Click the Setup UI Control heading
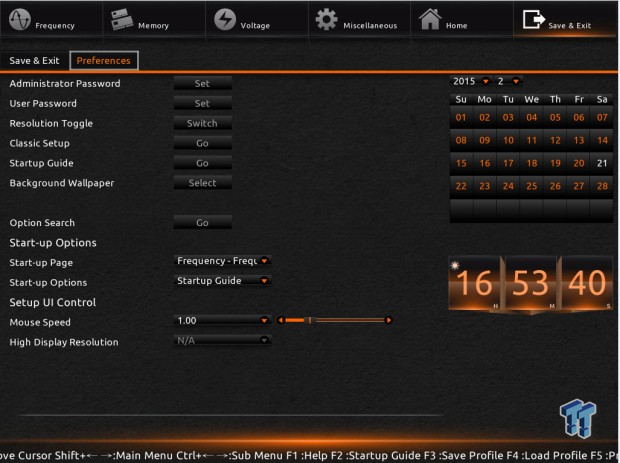This screenshot has height=463, width=620. tap(53, 302)
